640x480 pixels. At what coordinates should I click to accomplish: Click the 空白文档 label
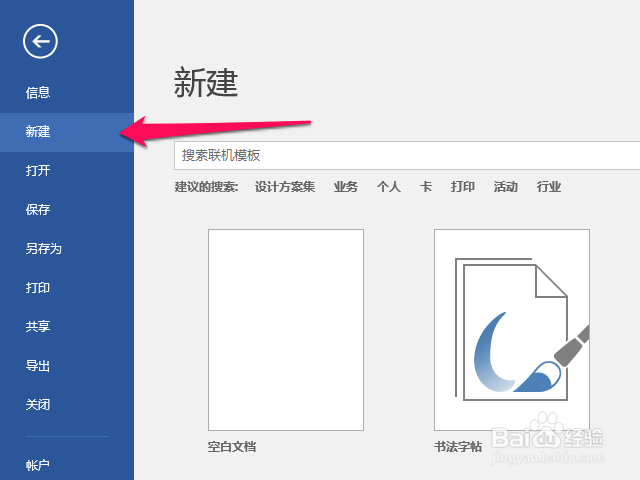[x=232, y=447]
